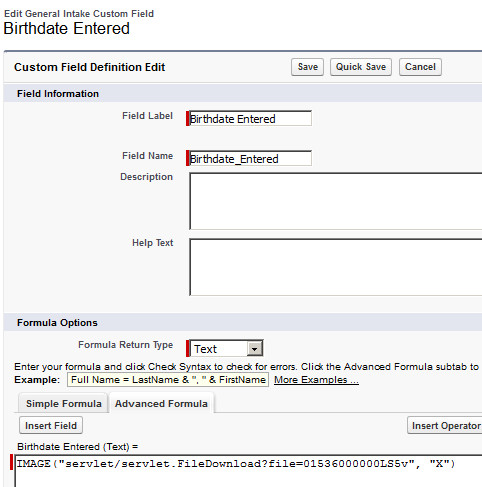482x487 pixels.
Task: Click the Insert Field button
Action: click(x=51, y=425)
